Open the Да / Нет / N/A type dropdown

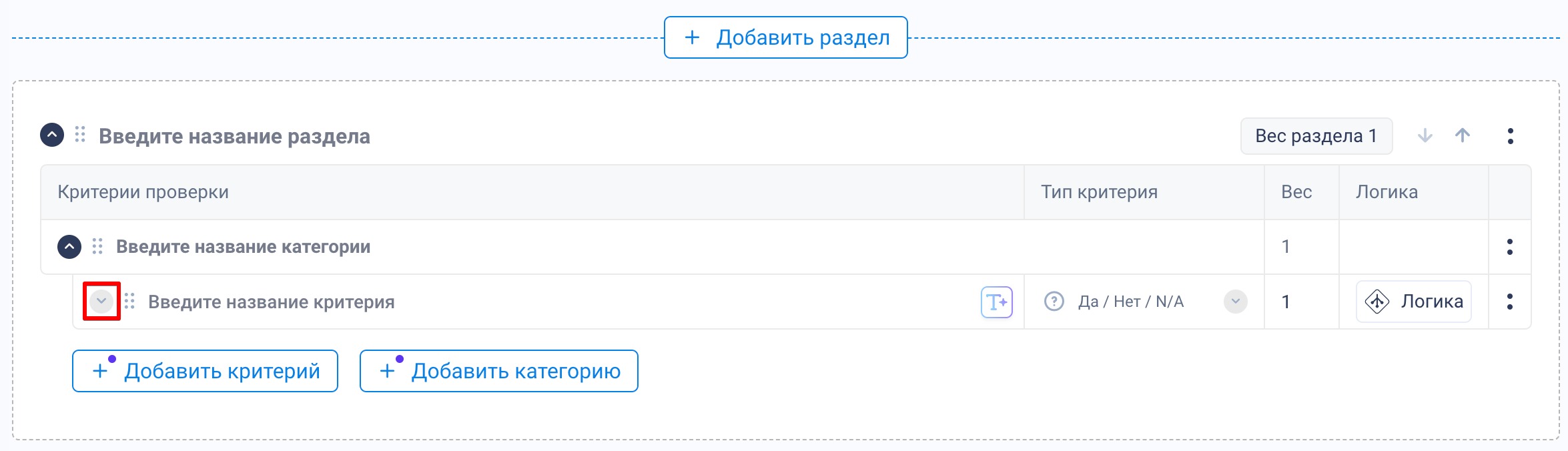pyautogui.click(x=1235, y=302)
